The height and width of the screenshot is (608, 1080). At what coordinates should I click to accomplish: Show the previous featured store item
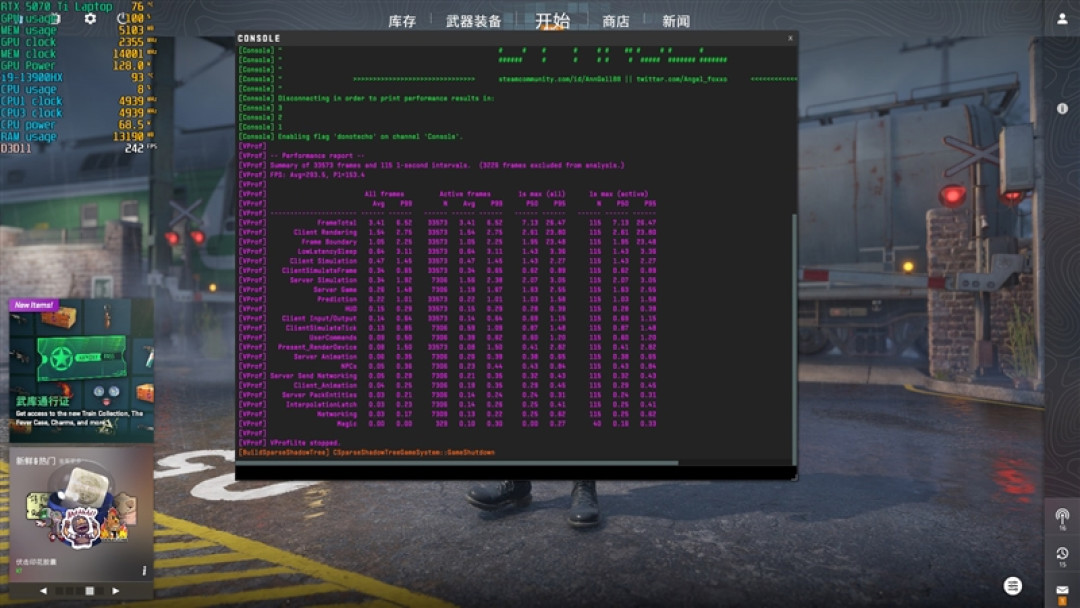coord(43,591)
